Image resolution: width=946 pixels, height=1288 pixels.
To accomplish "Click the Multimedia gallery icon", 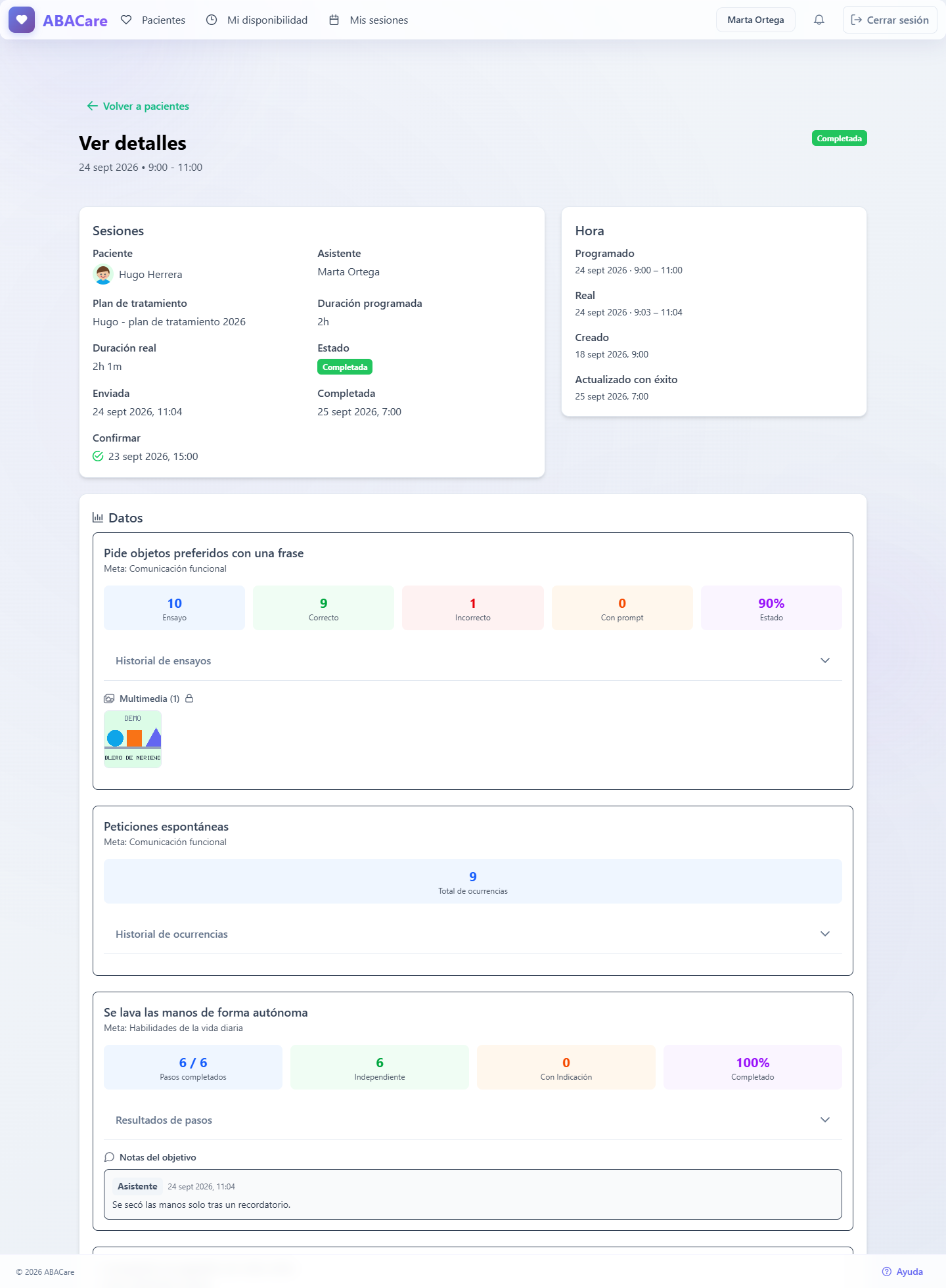I will pos(109,699).
